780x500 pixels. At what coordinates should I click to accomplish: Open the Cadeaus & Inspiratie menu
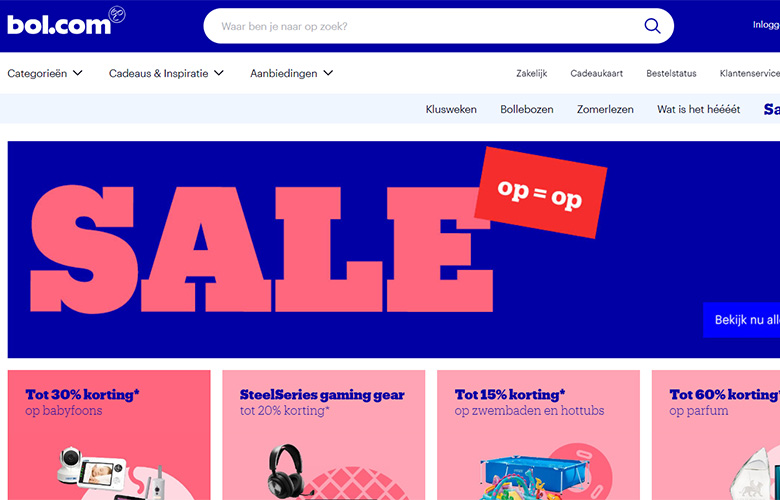166,73
